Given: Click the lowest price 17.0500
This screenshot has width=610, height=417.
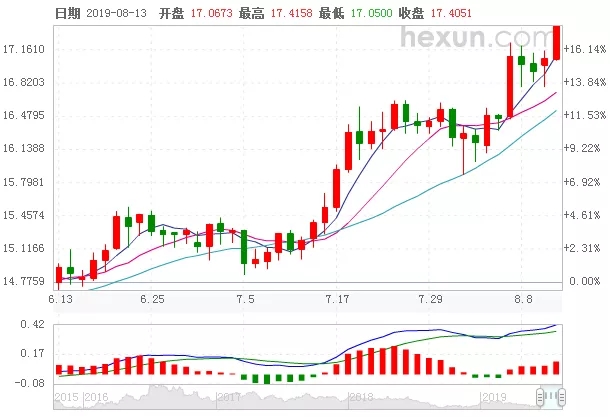Looking at the screenshot, I should [372, 13].
